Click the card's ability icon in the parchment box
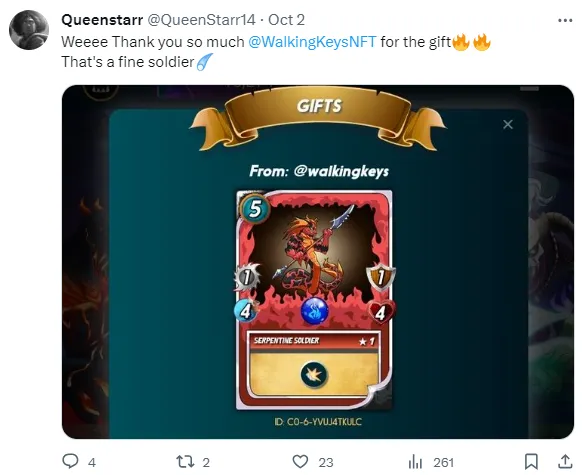The width and height of the screenshot is (586, 475). [314, 375]
